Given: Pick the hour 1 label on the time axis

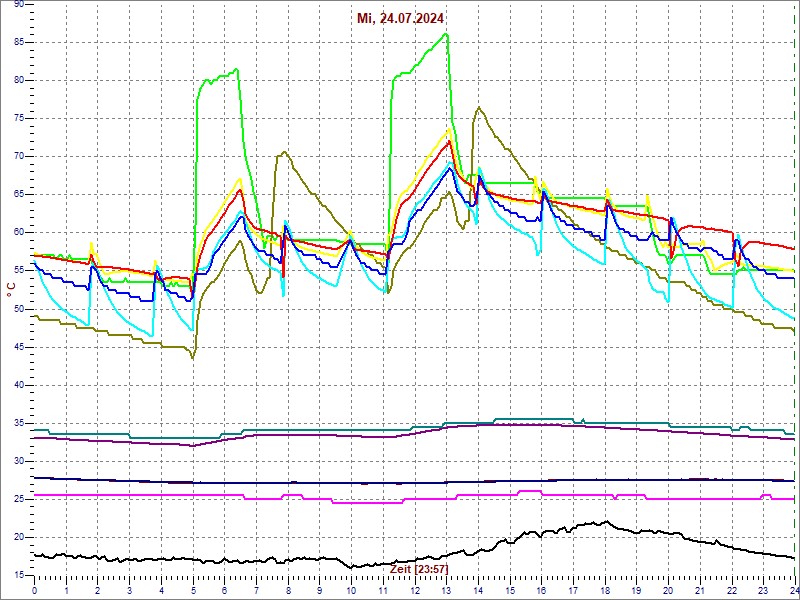Looking at the screenshot, I should click(66, 589).
